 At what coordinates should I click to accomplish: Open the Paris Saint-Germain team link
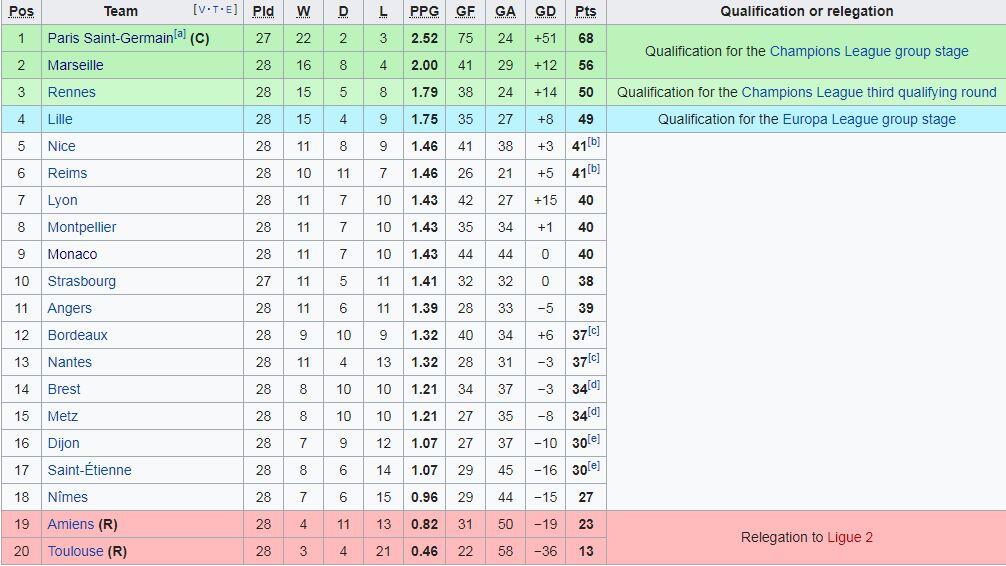110,39
